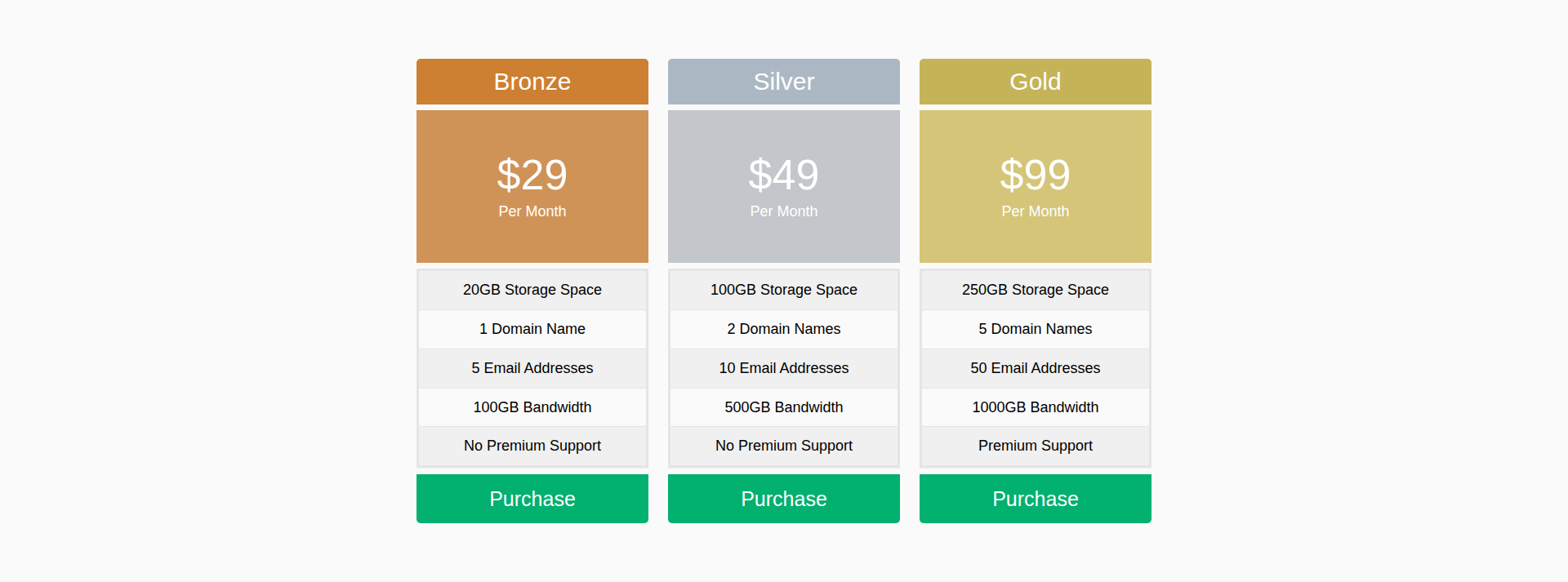The width and height of the screenshot is (1568, 582).
Task: Select the Gold plan header
Action: 1035,82
